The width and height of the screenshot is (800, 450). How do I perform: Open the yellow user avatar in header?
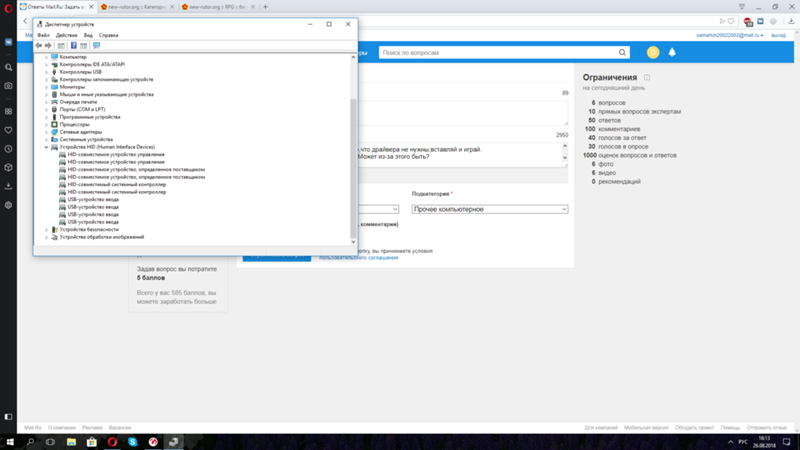point(653,53)
